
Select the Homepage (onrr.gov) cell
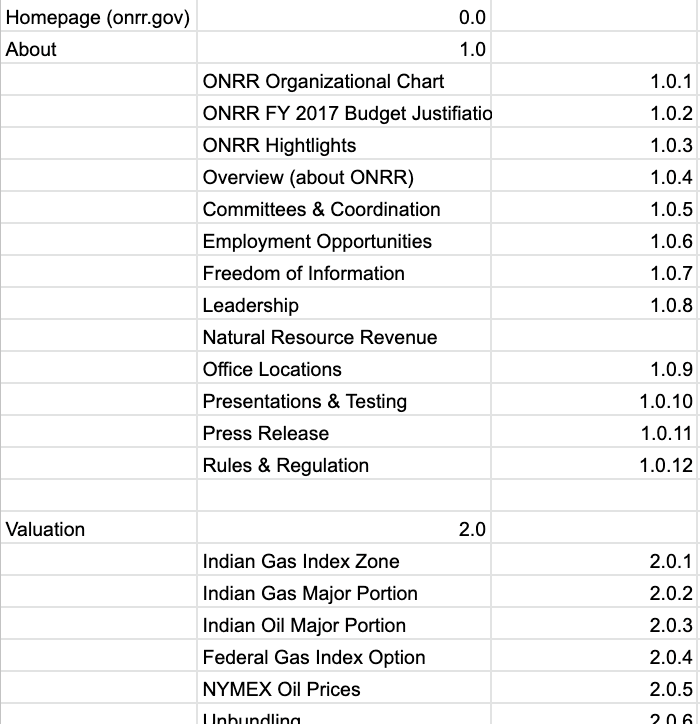(98, 17)
